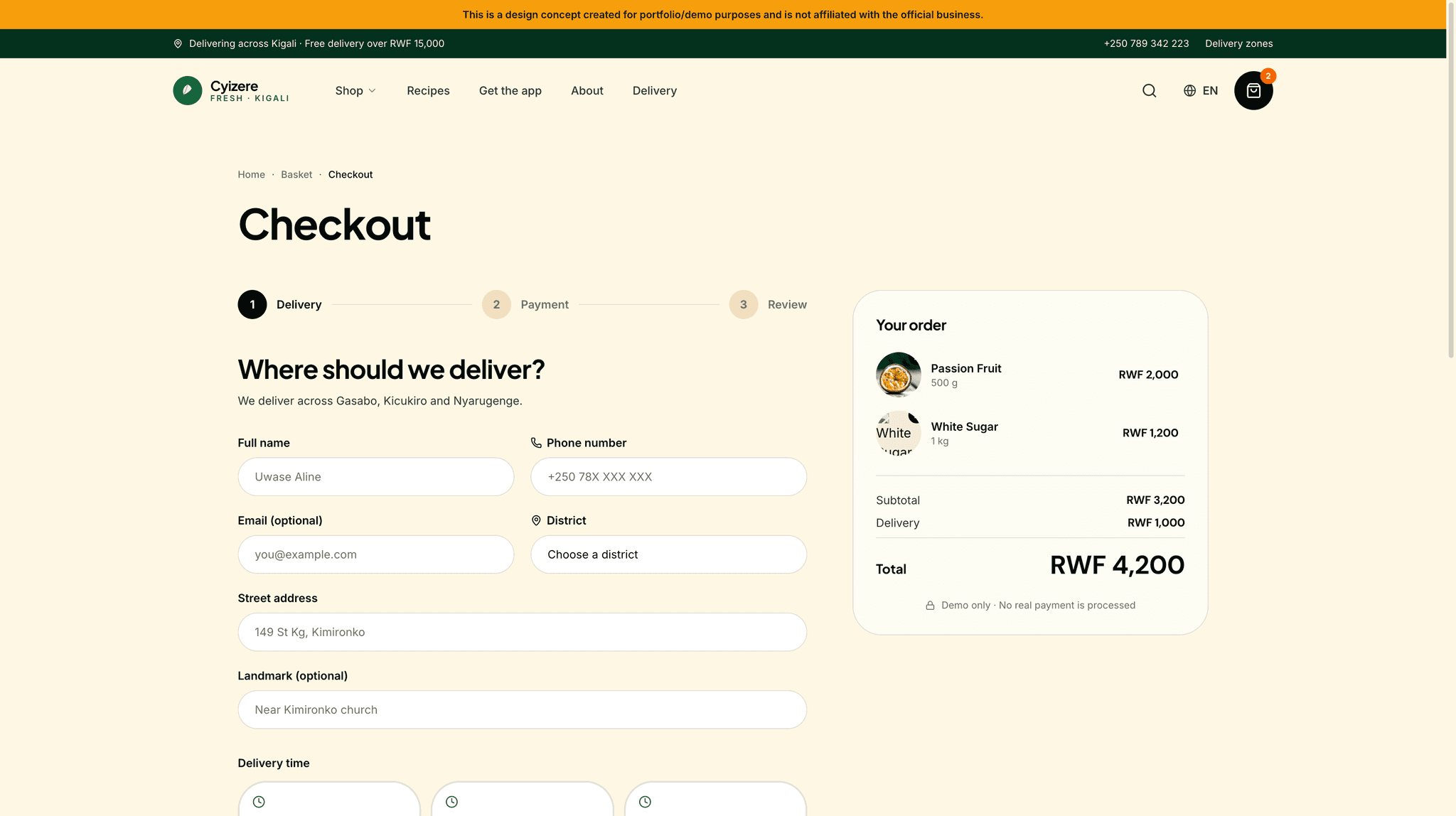The image size is (1456, 816).
Task: Click the White Sugar item name
Action: 965,426
